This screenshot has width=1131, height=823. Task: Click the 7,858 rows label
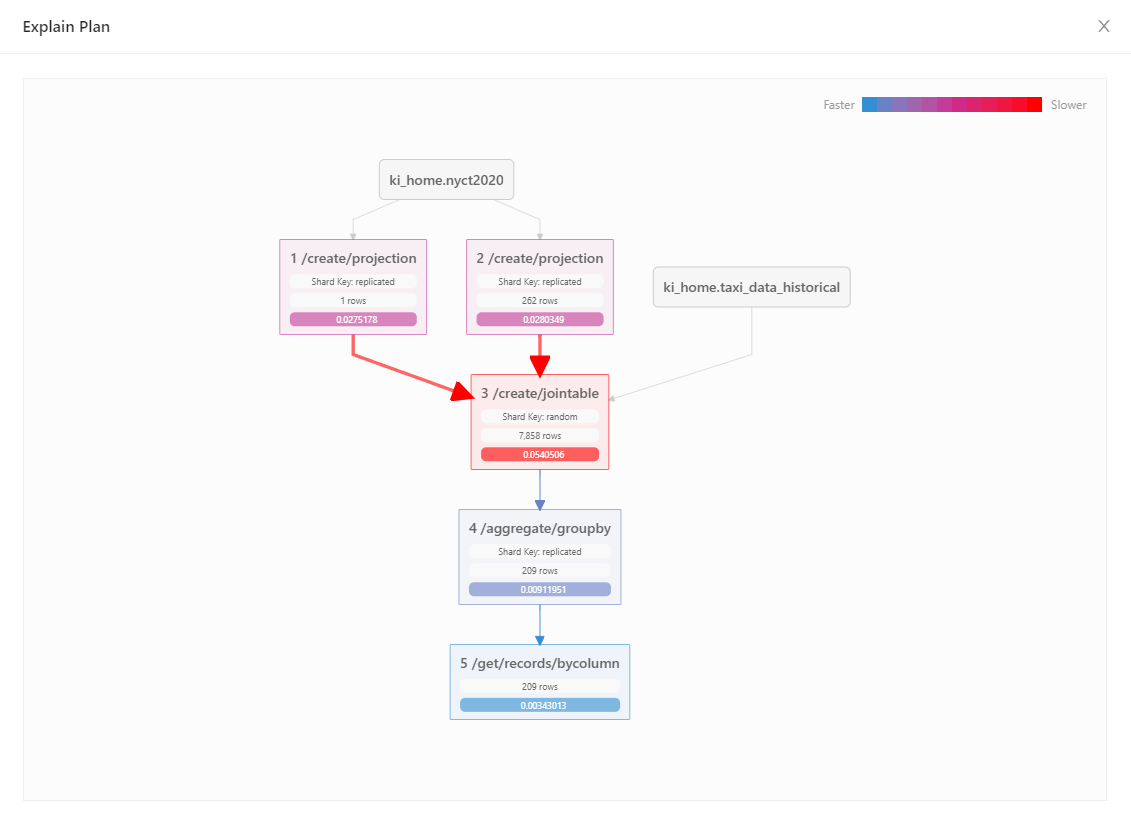(539, 435)
